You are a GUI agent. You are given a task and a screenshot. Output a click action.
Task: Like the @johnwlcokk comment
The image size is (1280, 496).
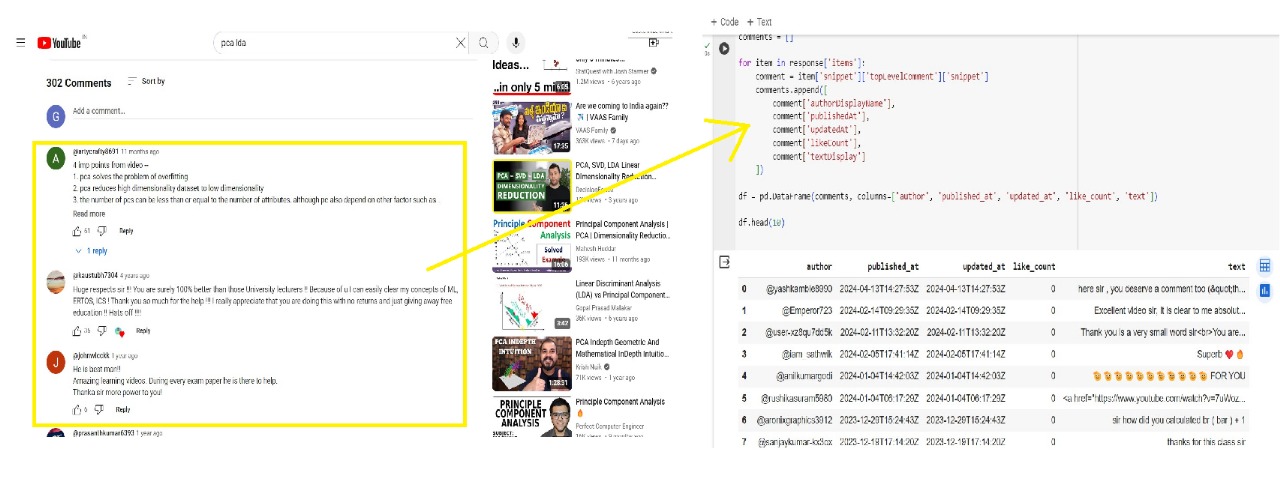(77, 409)
